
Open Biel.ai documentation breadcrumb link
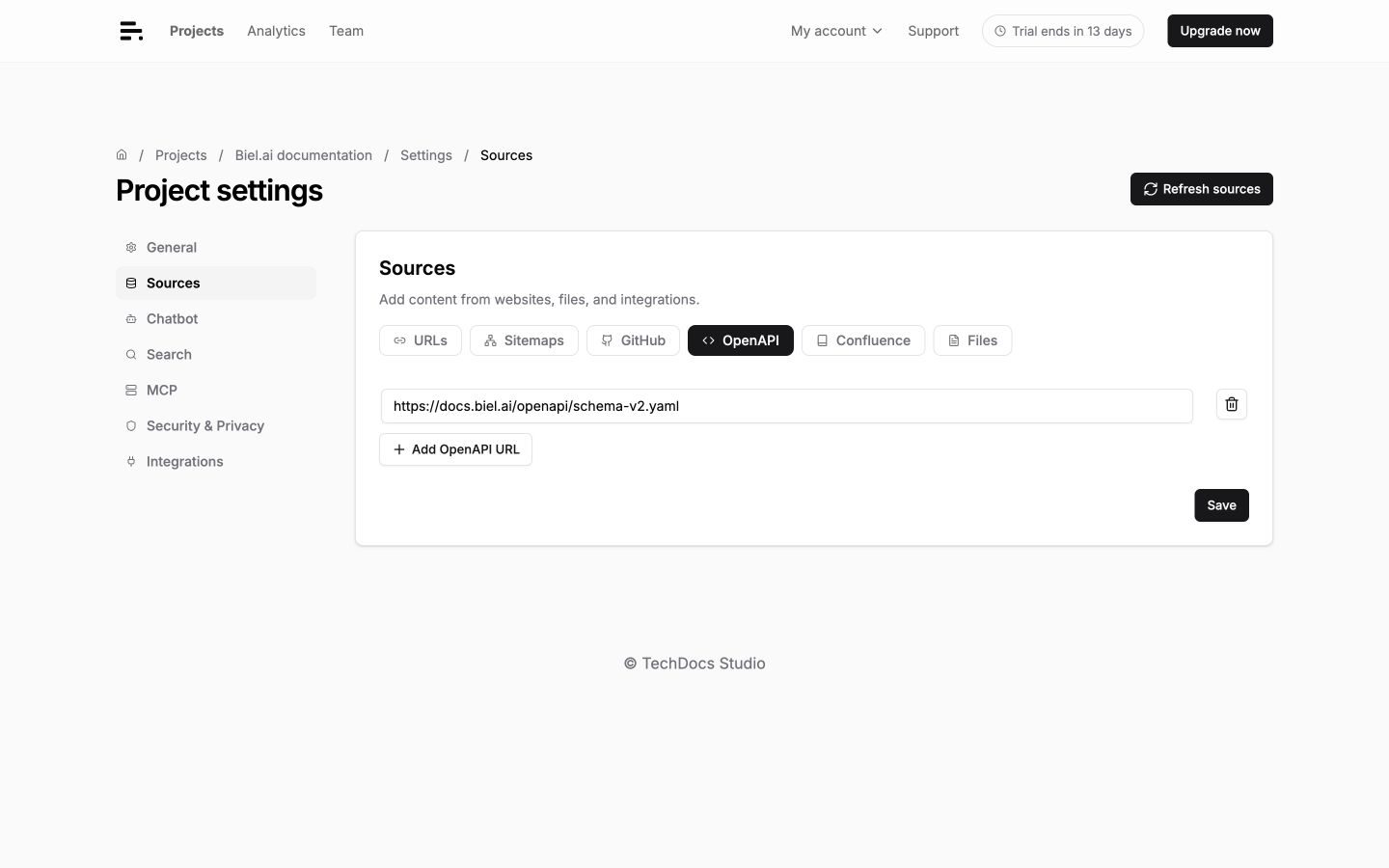click(304, 155)
